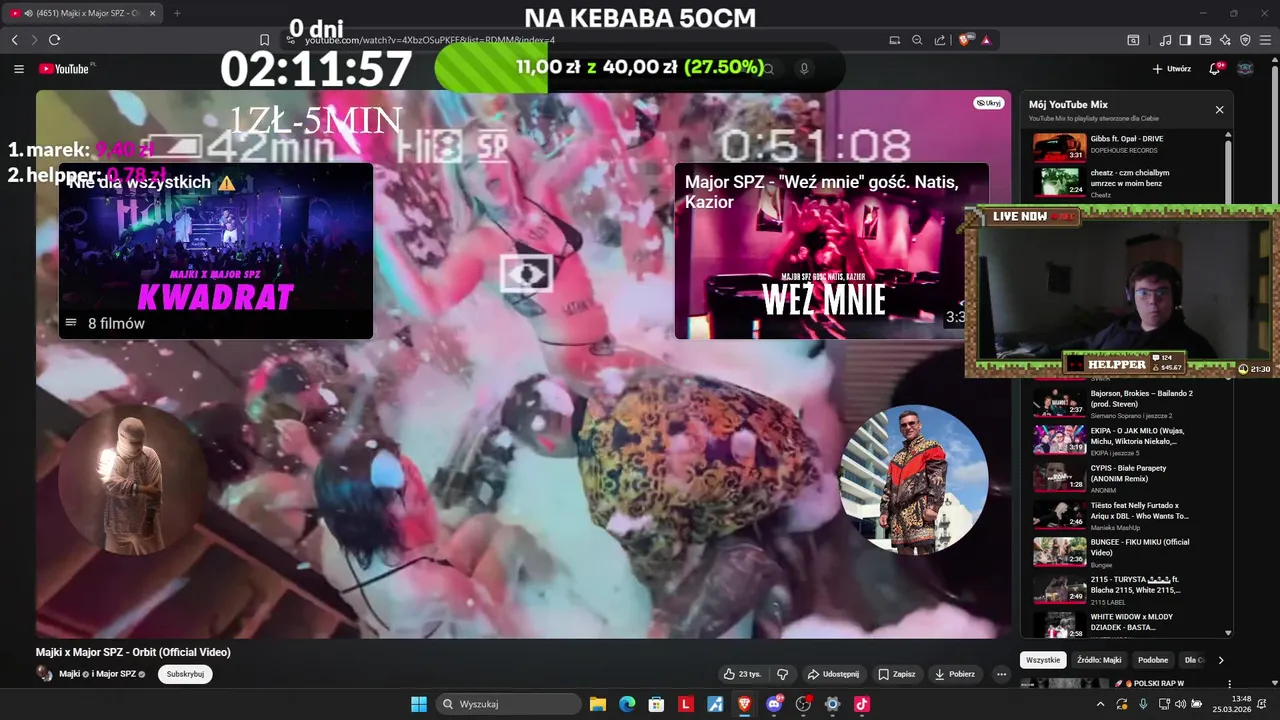
Task: Close the YouTube Mix playlist panel
Action: 1219,110
